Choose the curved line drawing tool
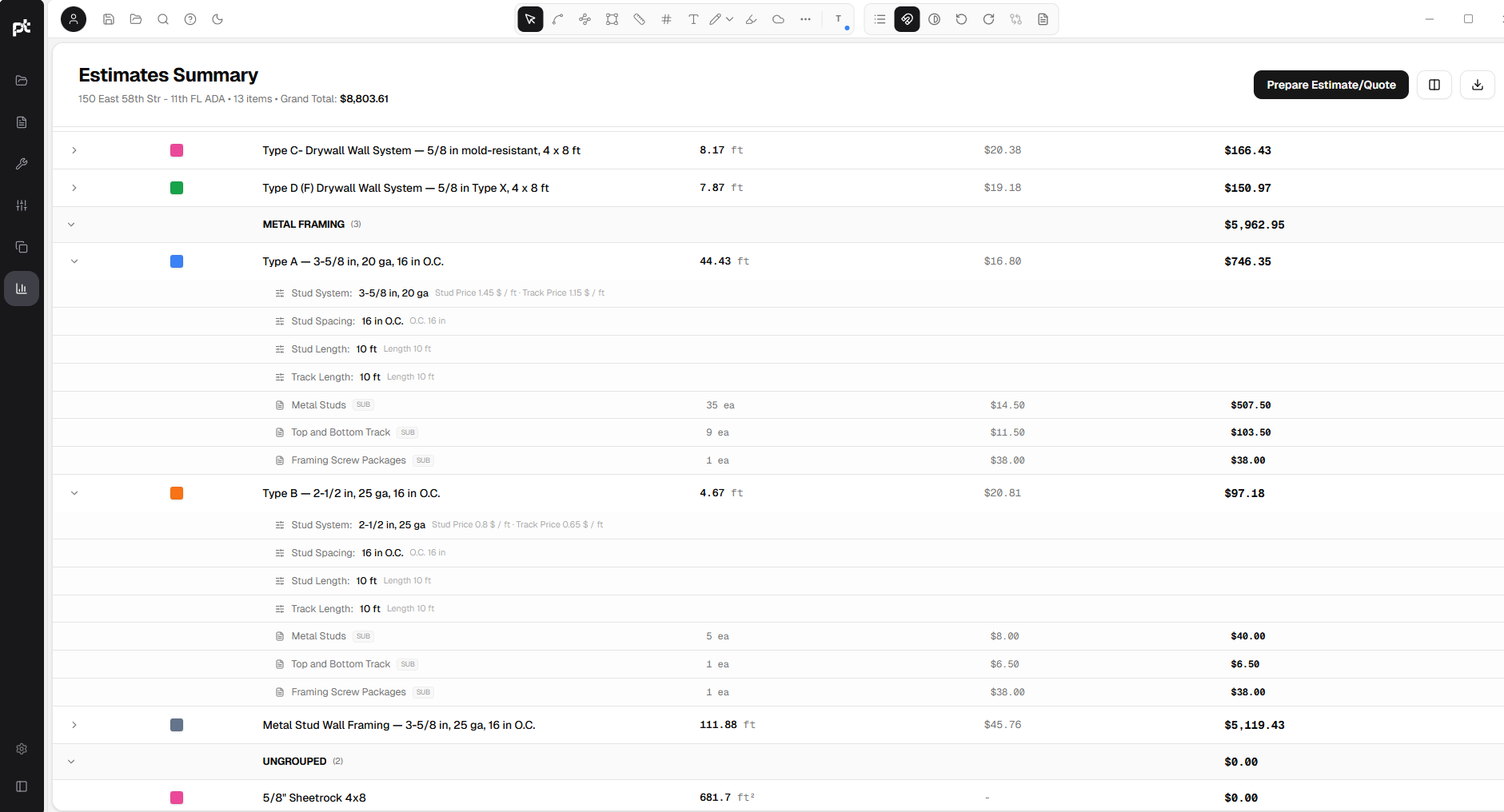1504x812 pixels. tap(558, 19)
